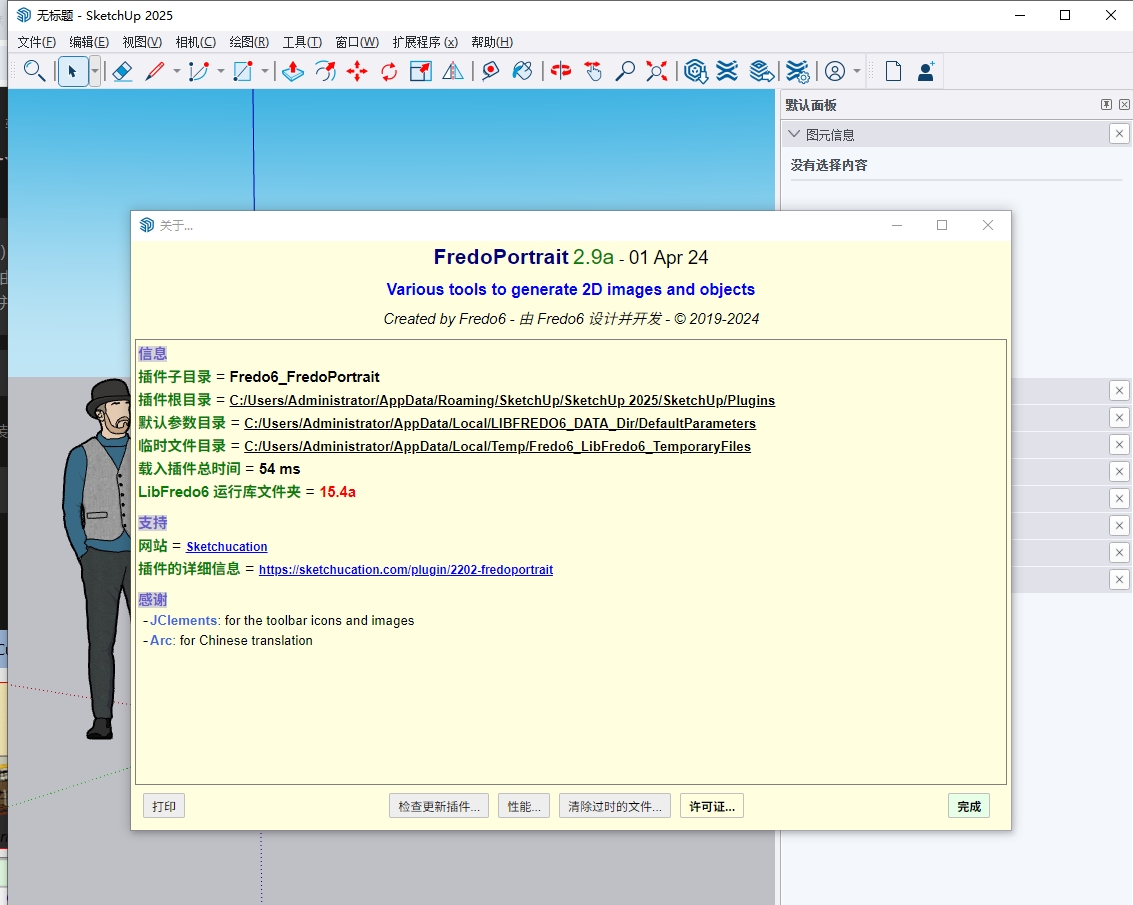1133x905 pixels.
Task: Click the Arc translator credit name
Action: pyautogui.click(x=161, y=640)
